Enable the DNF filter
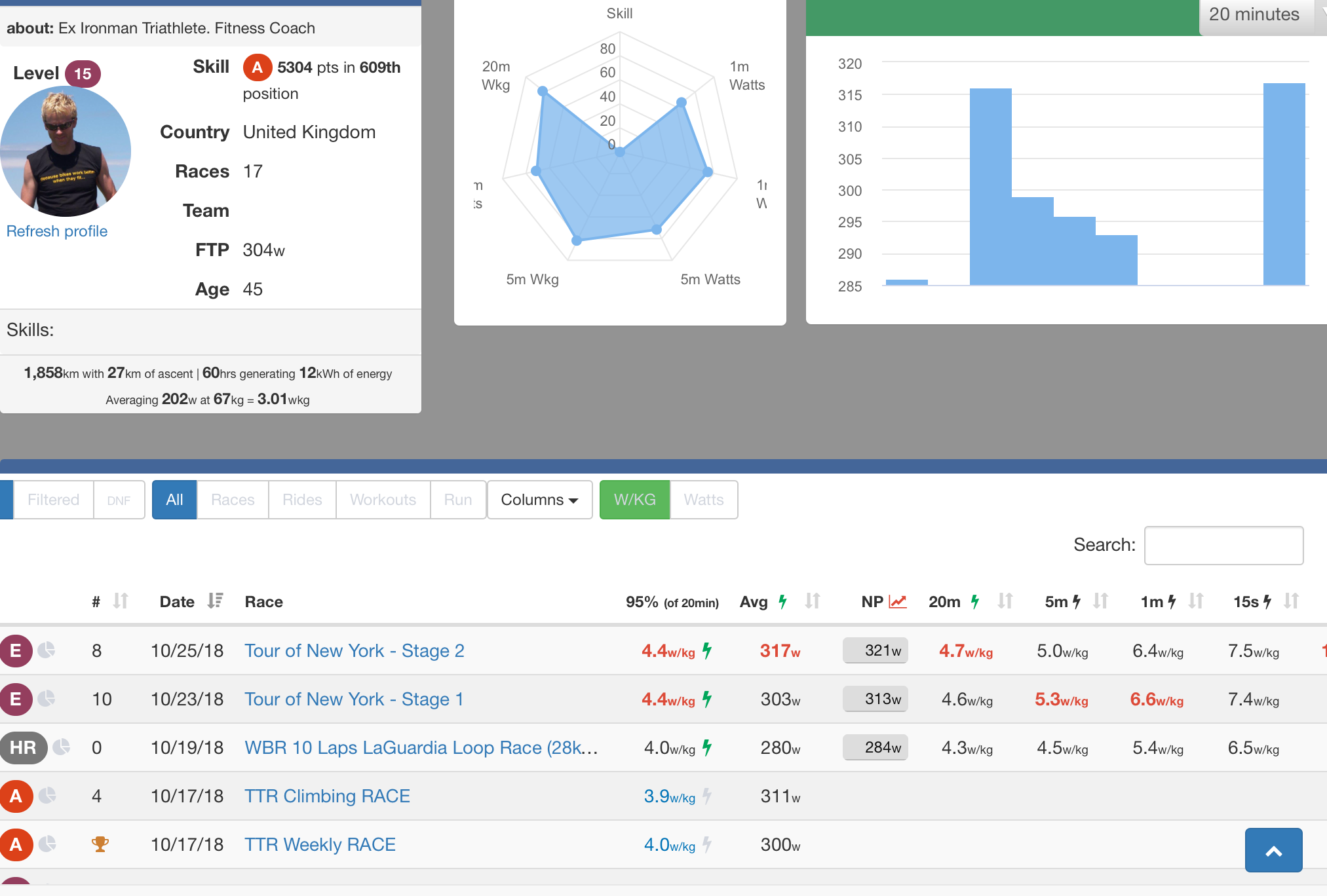 coord(119,500)
